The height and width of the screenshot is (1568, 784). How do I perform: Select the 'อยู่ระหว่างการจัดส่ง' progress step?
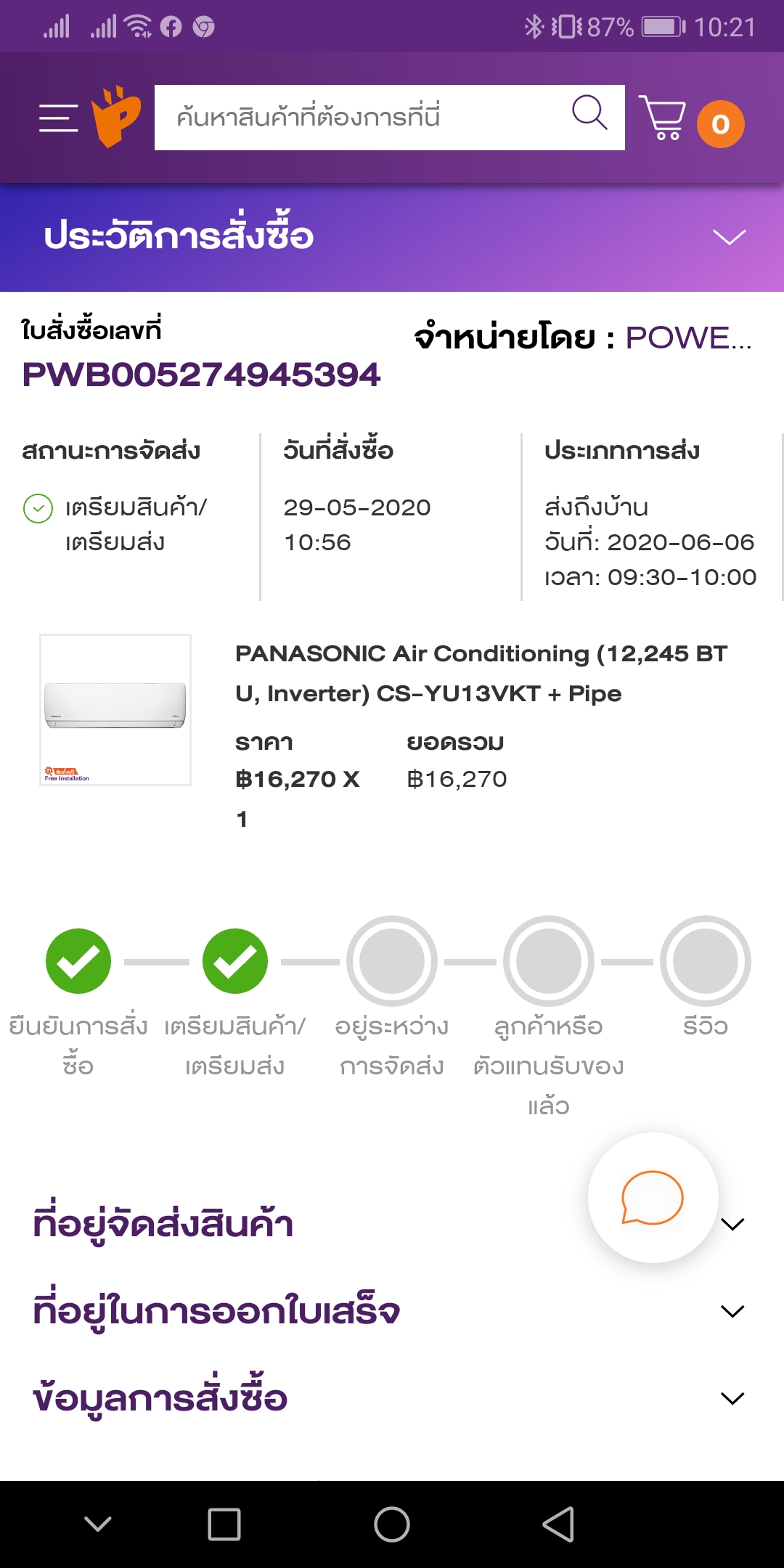392,961
